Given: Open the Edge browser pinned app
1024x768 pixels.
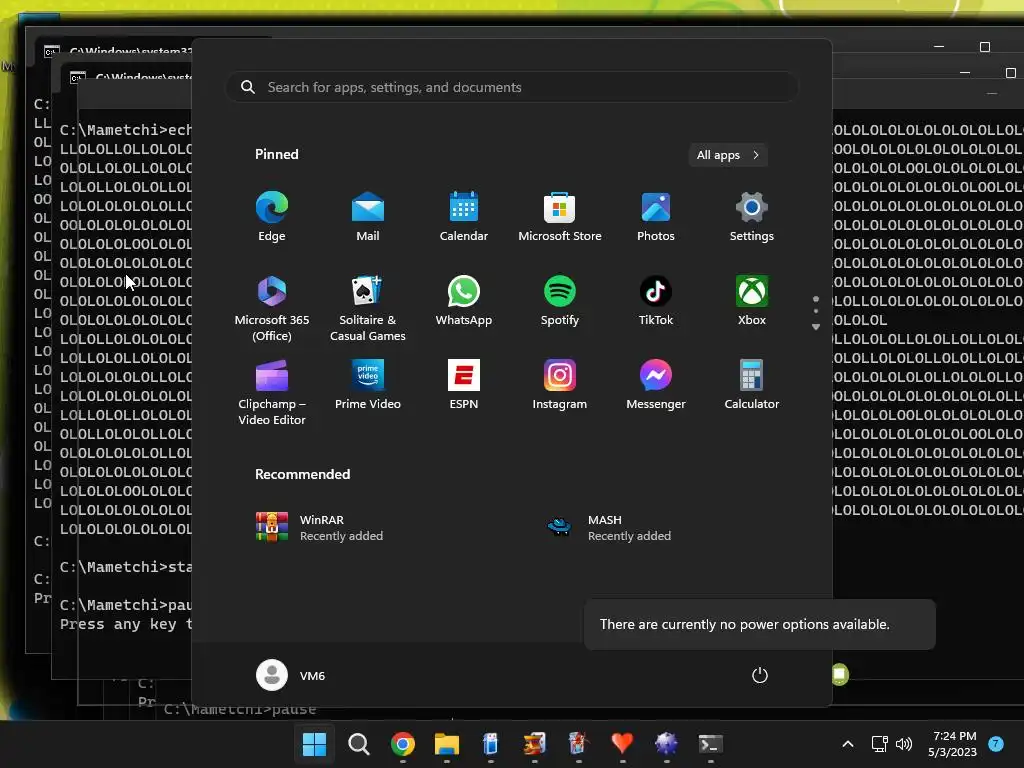Looking at the screenshot, I should pyautogui.click(x=272, y=217).
